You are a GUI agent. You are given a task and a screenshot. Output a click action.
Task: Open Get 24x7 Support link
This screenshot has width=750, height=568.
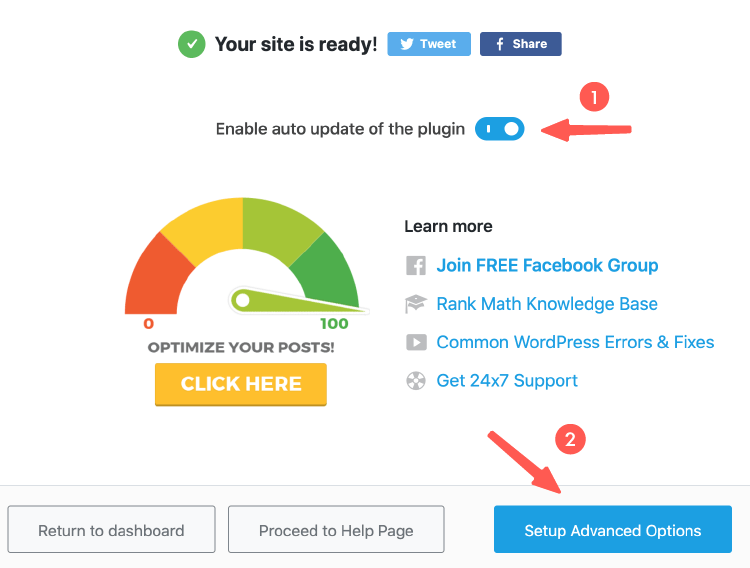point(507,380)
